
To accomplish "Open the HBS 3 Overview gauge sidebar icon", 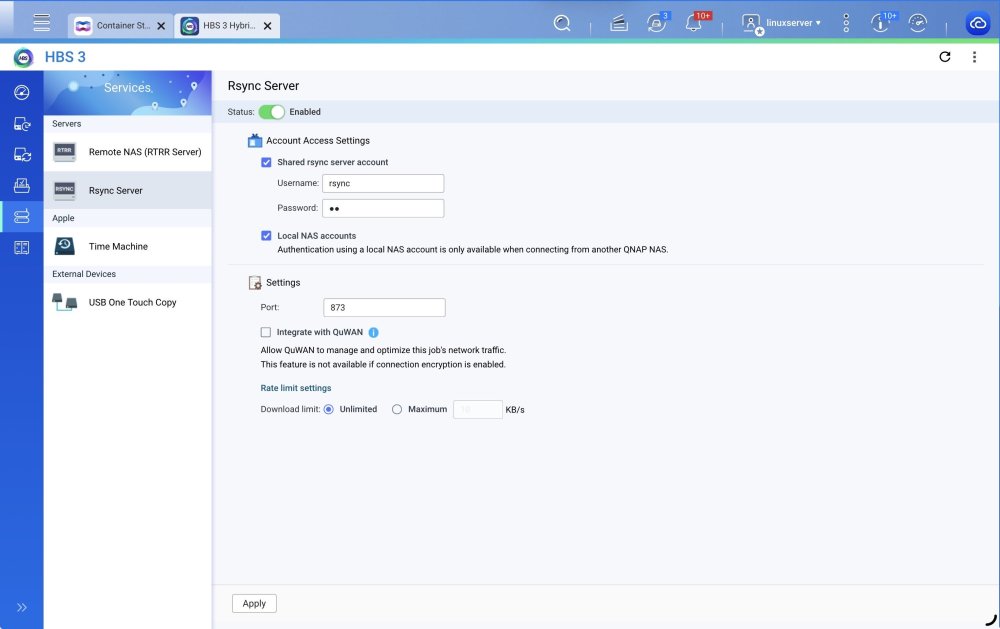I will (22, 92).
